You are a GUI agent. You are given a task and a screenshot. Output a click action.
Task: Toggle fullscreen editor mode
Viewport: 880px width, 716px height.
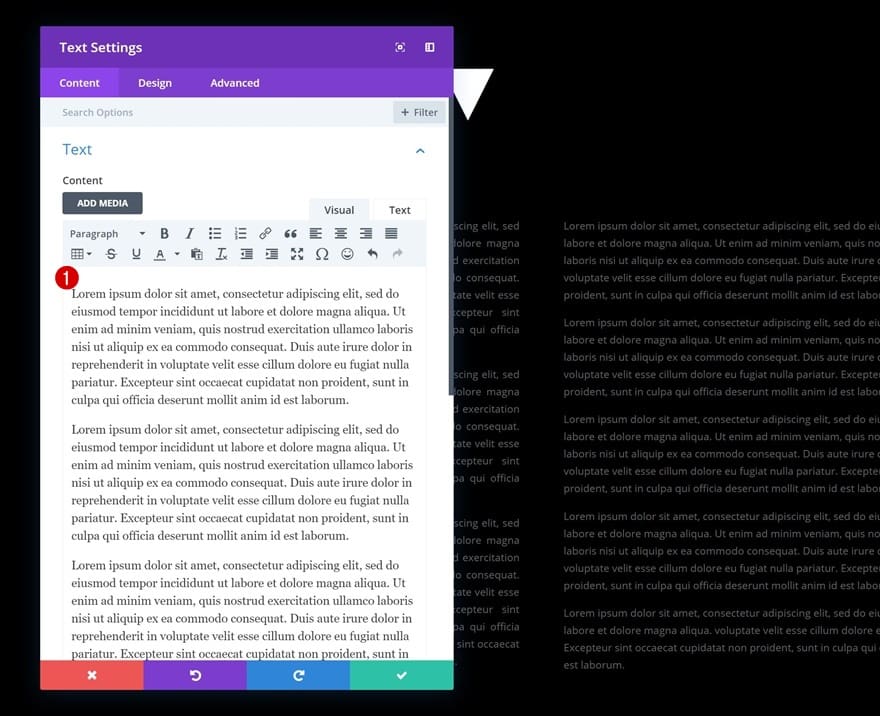(297, 254)
